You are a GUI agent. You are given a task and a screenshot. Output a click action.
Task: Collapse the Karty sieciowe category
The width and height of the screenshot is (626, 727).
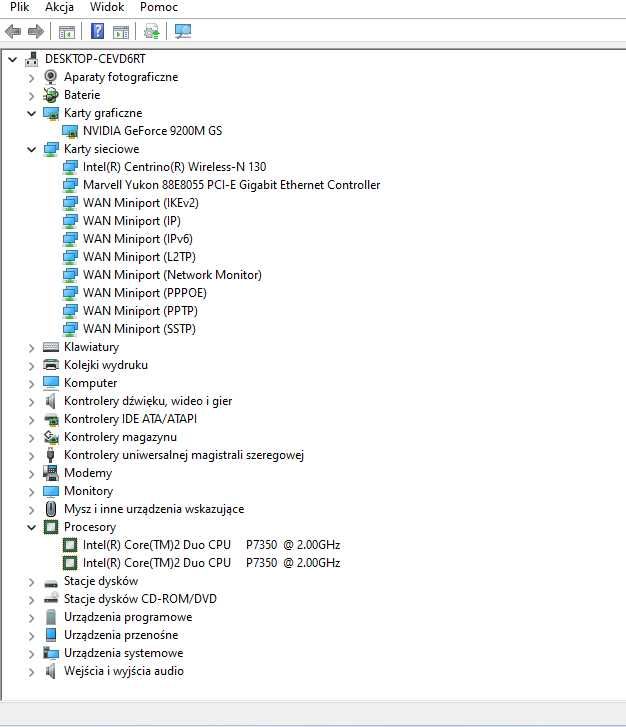click(x=31, y=149)
